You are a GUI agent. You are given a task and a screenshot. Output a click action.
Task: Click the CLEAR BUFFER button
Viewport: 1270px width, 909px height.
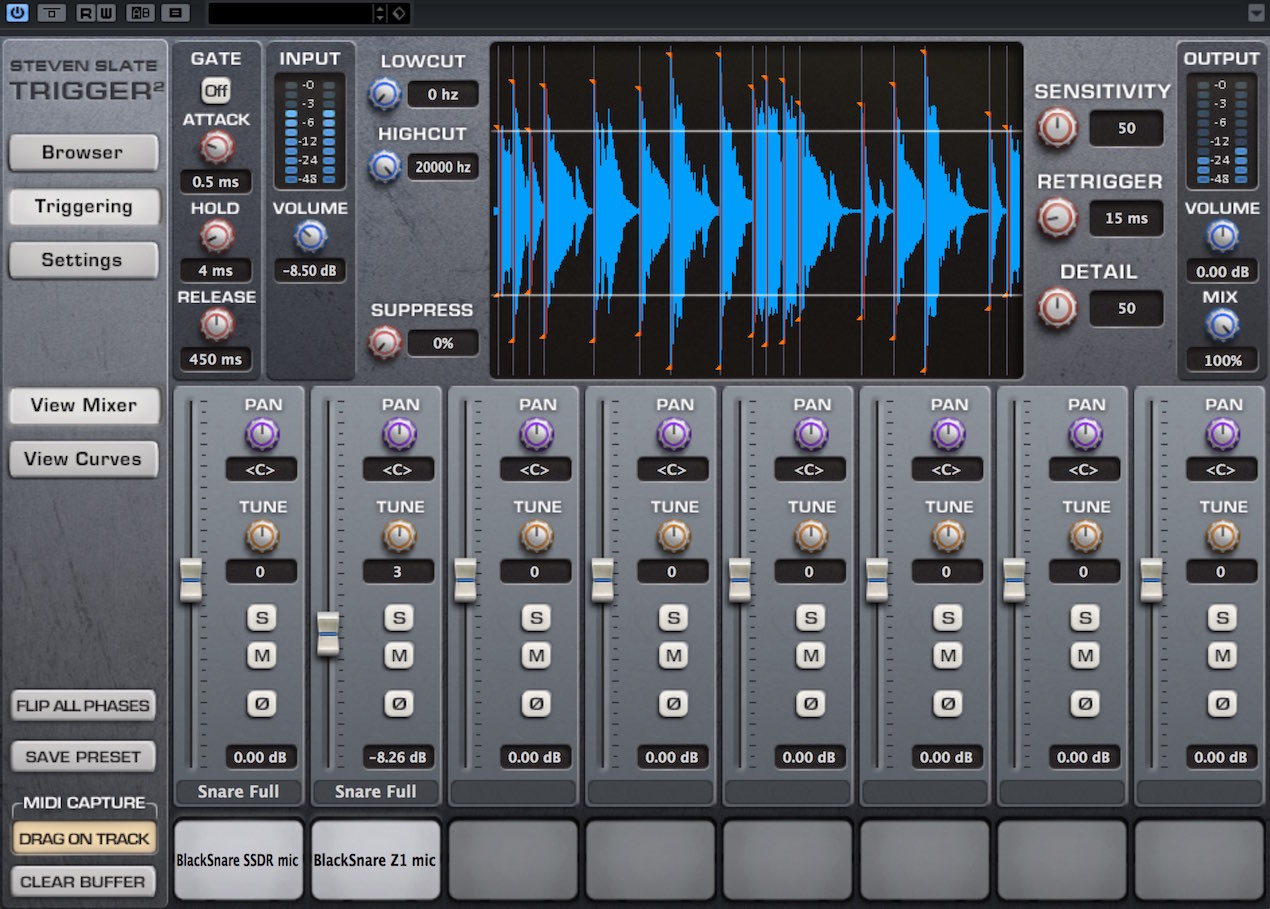[x=83, y=882]
